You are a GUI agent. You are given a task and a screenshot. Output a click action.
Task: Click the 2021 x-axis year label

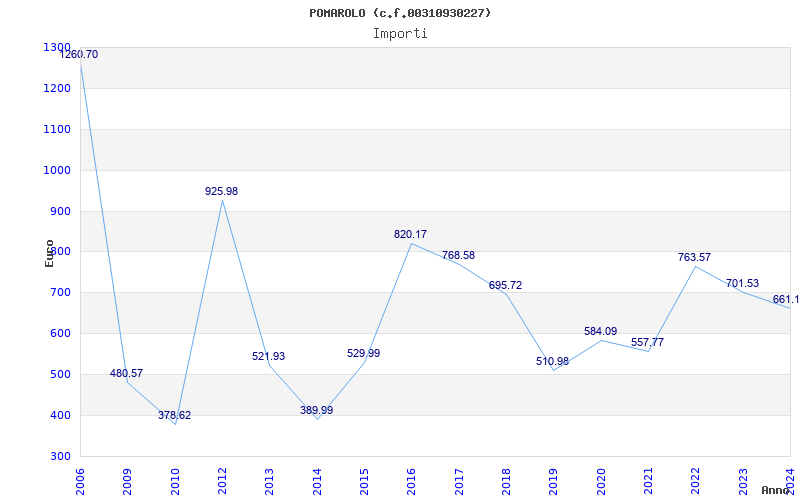pyautogui.click(x=648, y=482)
